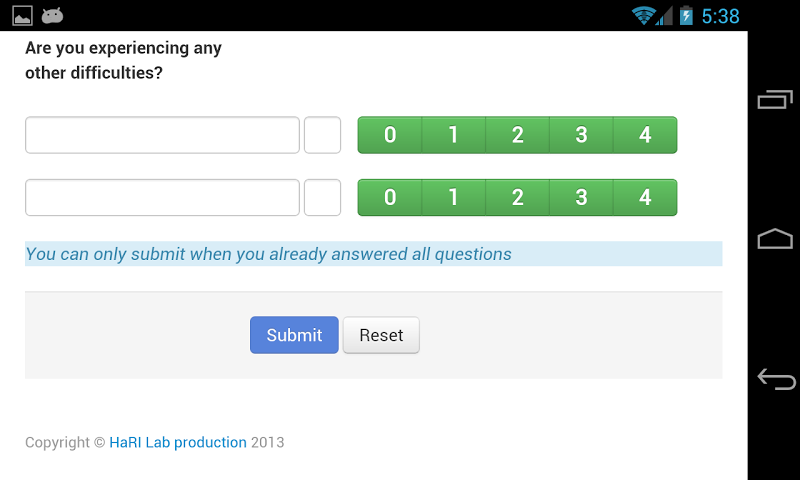The height and width of the screenshot is (480, 800).
Task: Focus the first difficulty text field
Action: pos(162,135)
